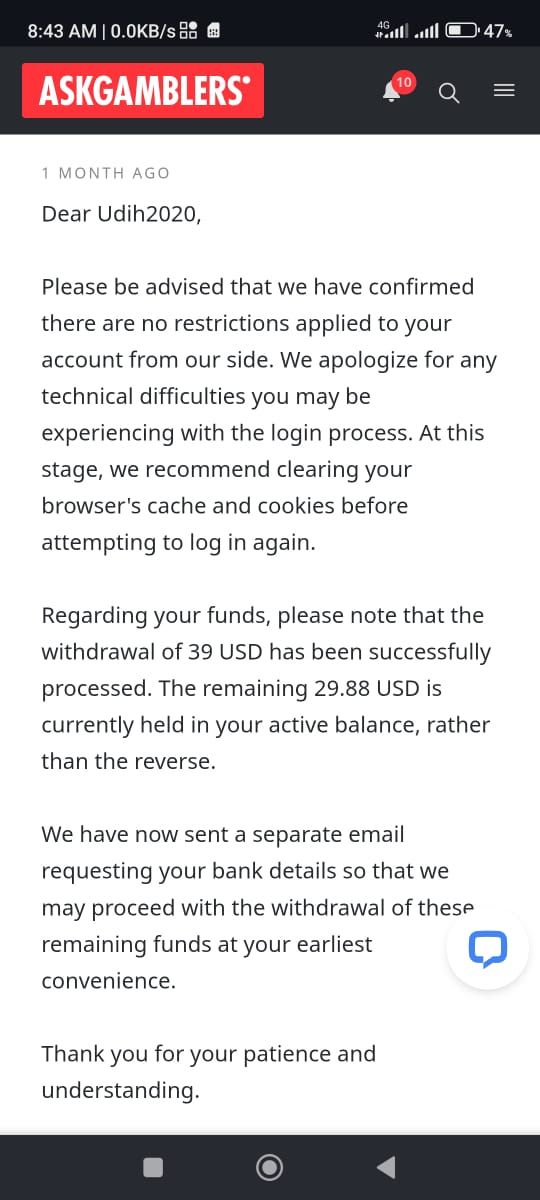540x1200 pixels.
Task: Tap the battery icon in the status bar
Action: point(462,30)
